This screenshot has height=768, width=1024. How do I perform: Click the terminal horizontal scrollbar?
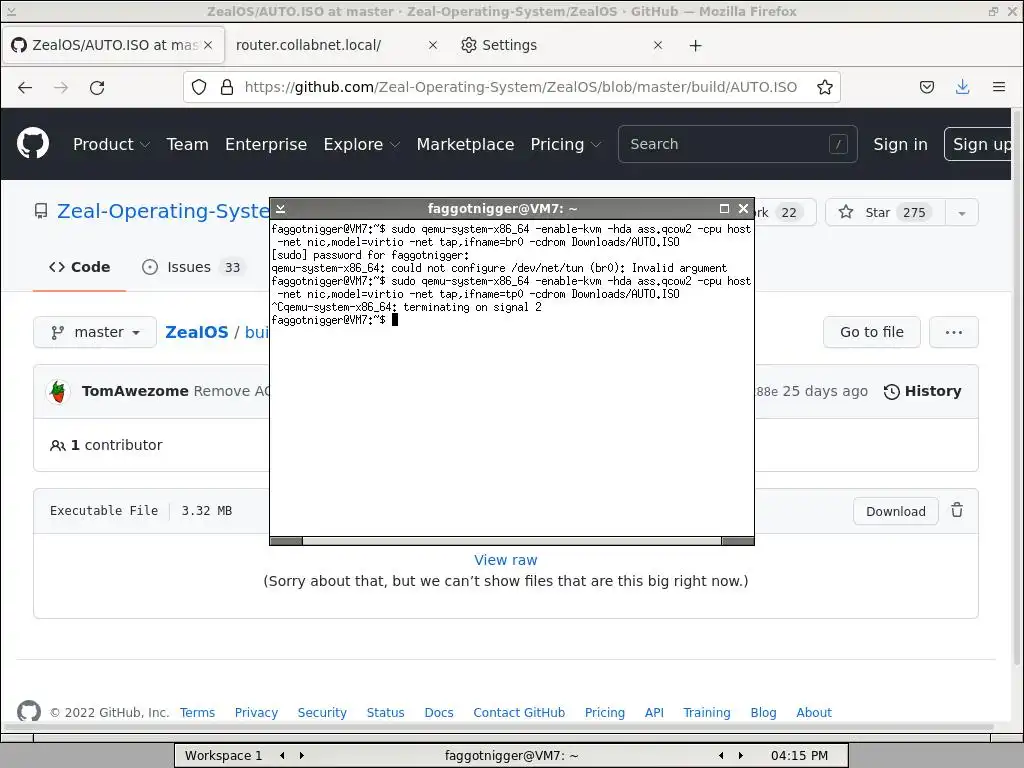512,541
